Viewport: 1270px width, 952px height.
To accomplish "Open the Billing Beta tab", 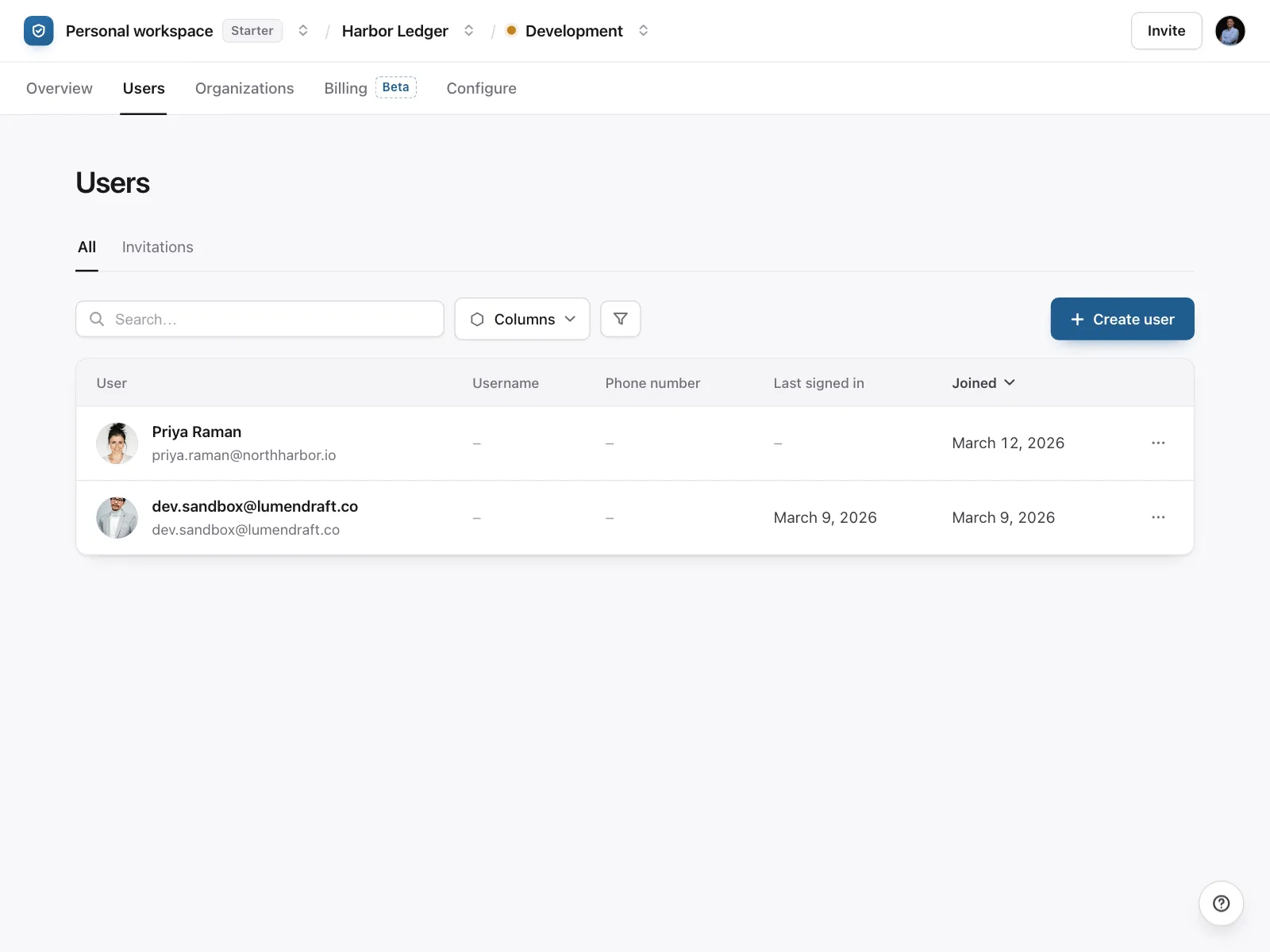I will tap(370, 88).
